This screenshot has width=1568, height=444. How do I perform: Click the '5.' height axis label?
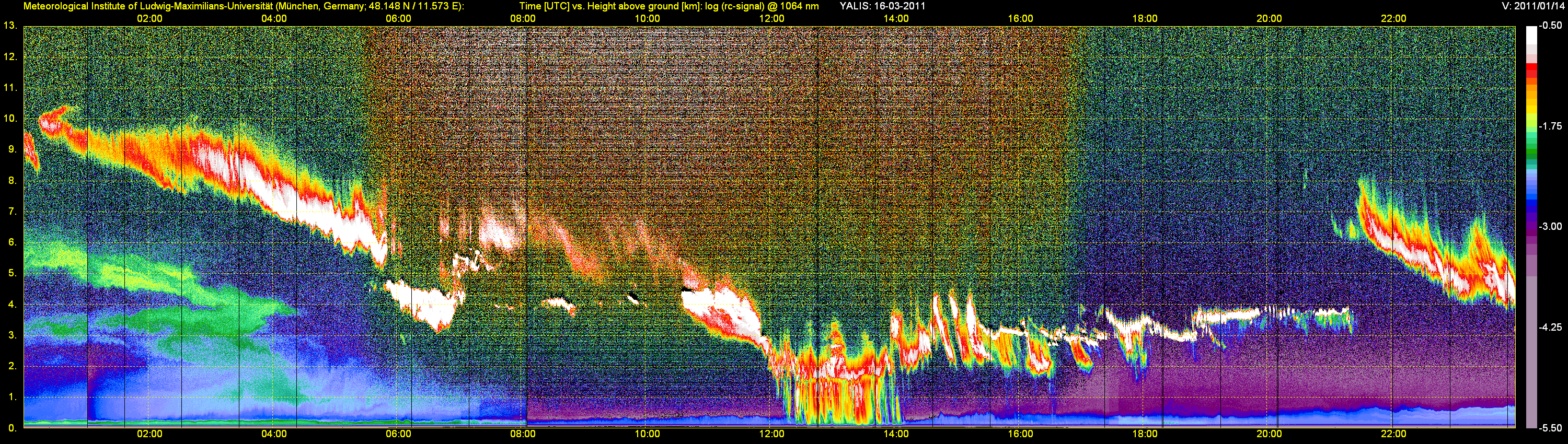[x=13, y=274]
